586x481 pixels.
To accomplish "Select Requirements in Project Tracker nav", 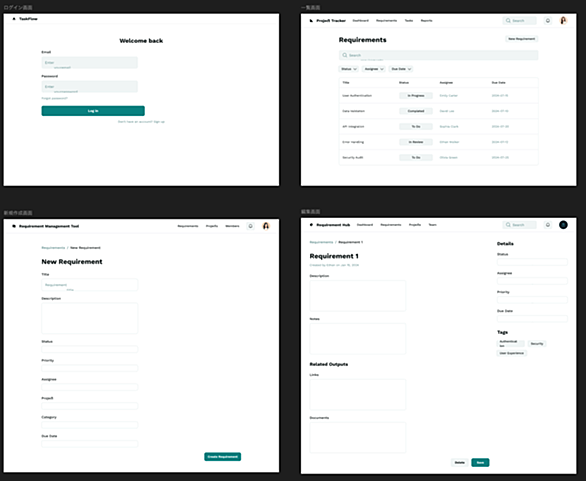I will click(386, 21).
